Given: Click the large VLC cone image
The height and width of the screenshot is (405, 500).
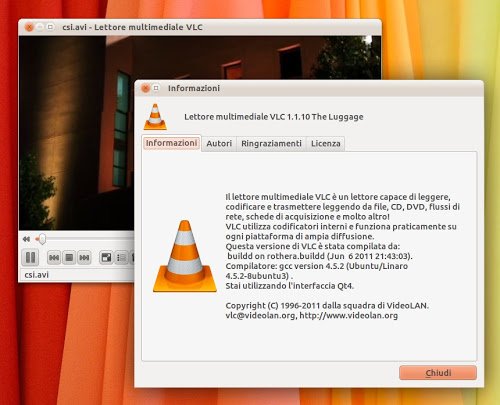Looking at the screenshot, I should [185, 256].
